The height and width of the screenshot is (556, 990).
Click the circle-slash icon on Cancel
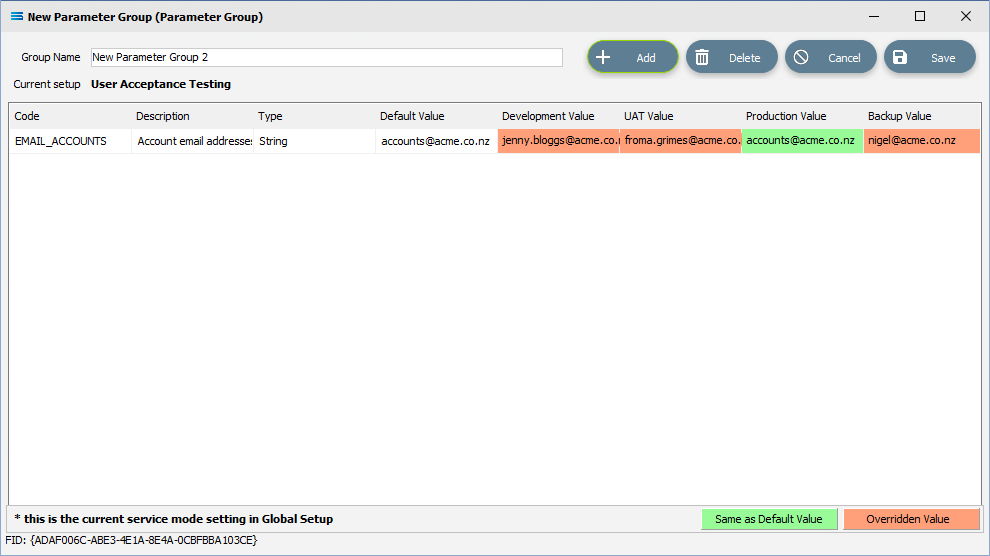(x=801, y=57)
